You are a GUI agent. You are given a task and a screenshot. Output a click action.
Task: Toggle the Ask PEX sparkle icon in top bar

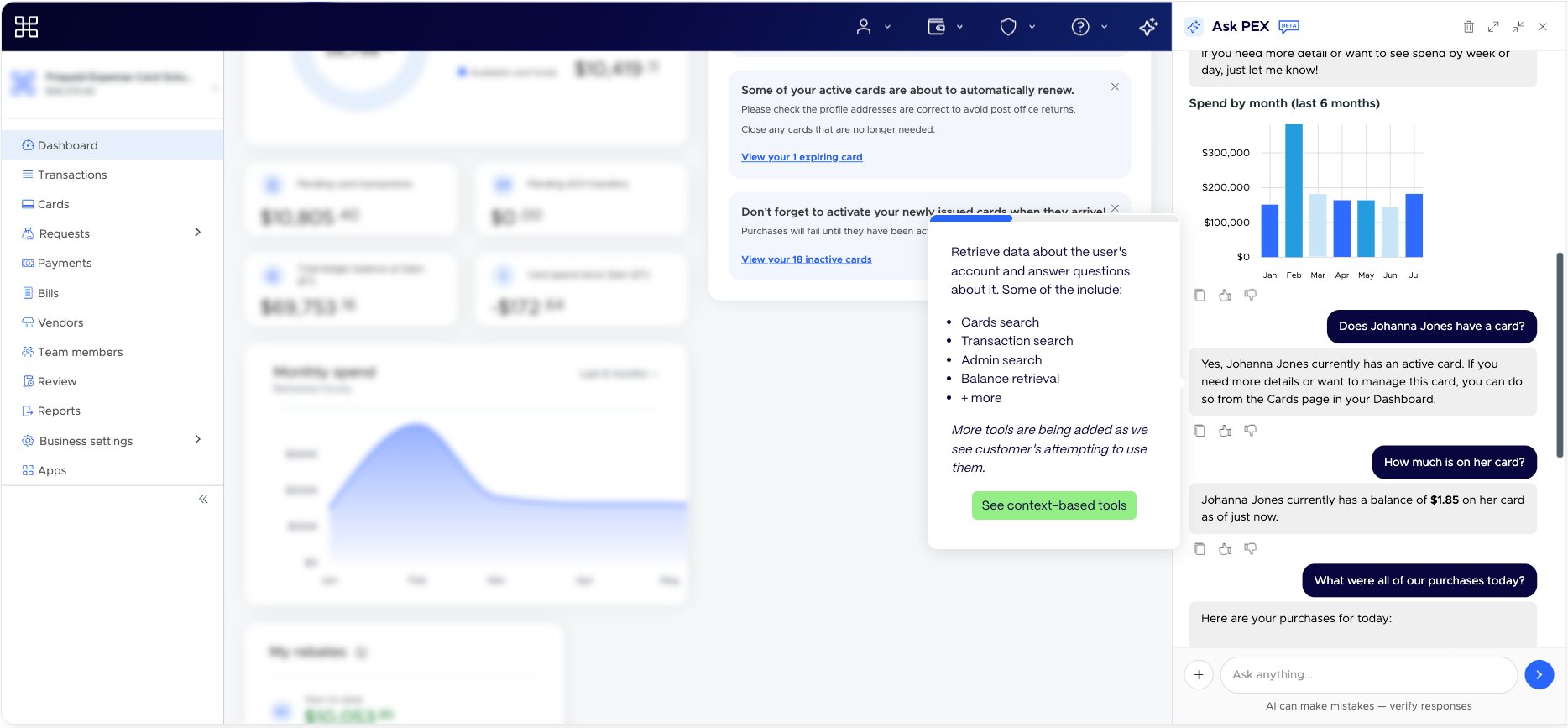[x=1148, y=27]
